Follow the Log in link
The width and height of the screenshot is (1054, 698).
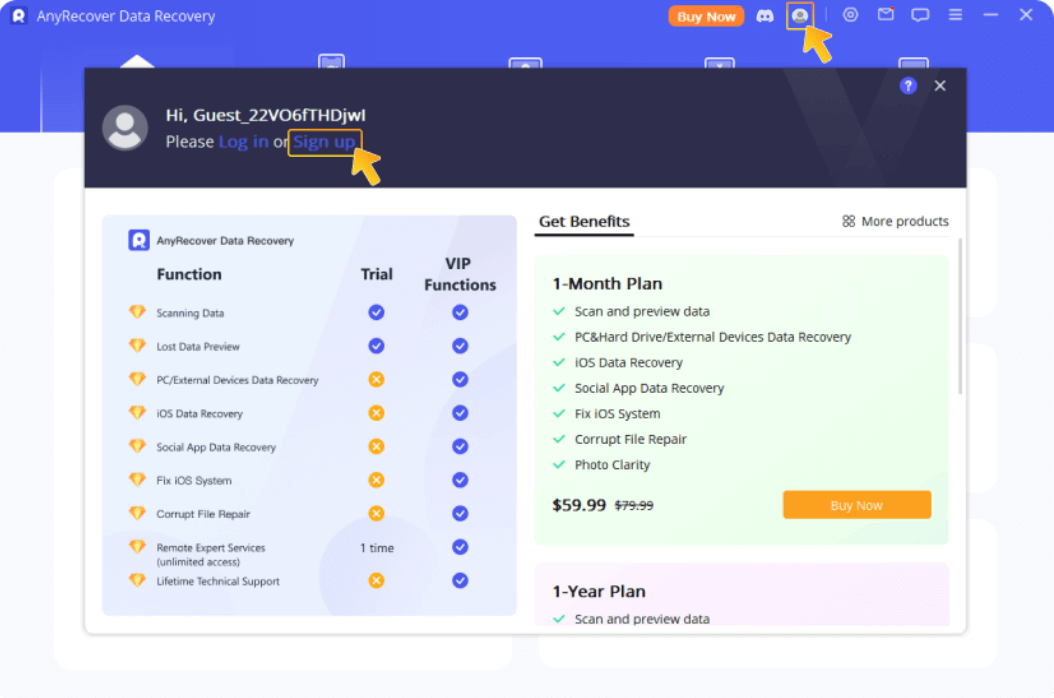coord(243,142)
